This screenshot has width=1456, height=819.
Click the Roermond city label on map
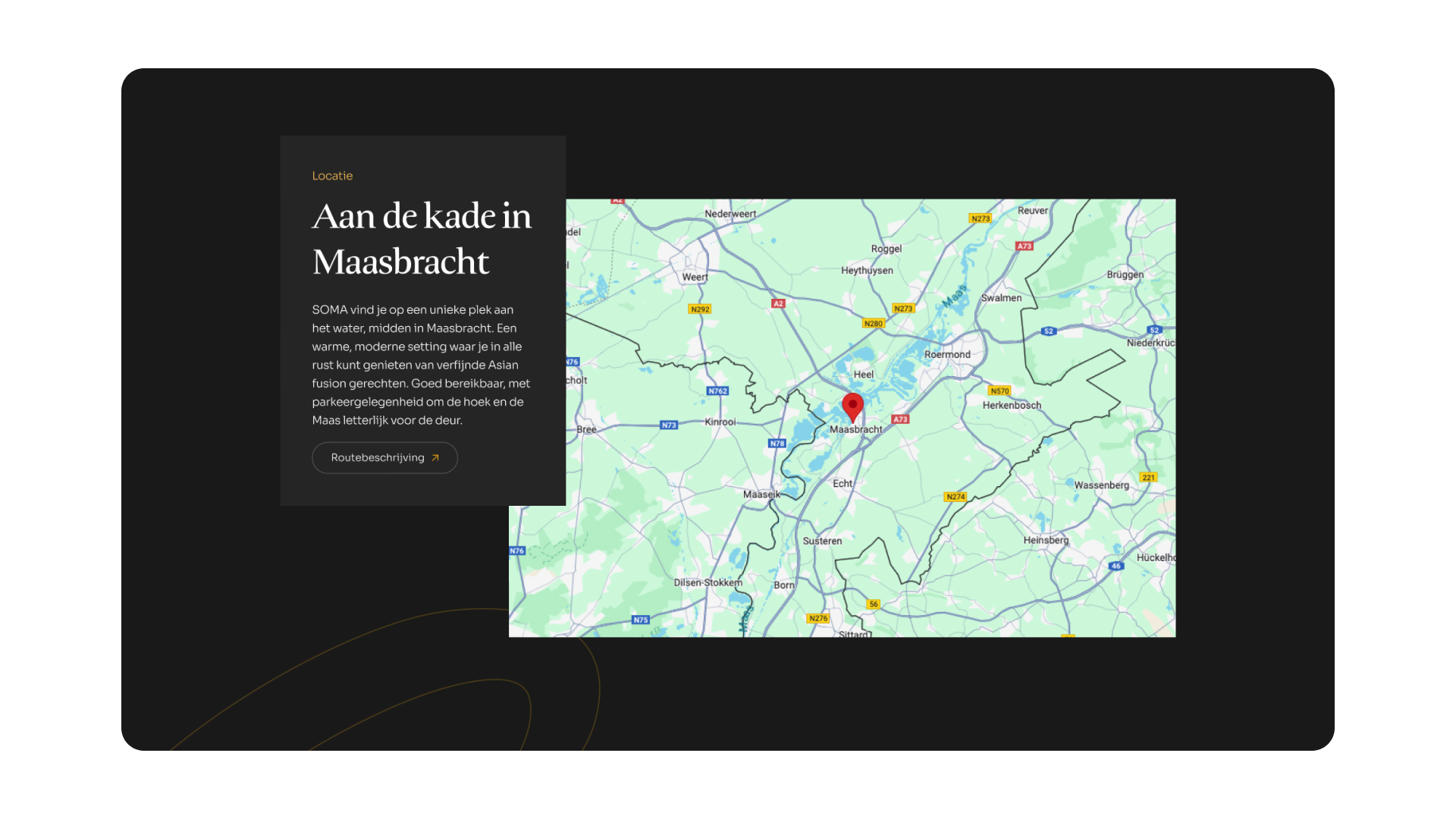(x=947, y=354)
